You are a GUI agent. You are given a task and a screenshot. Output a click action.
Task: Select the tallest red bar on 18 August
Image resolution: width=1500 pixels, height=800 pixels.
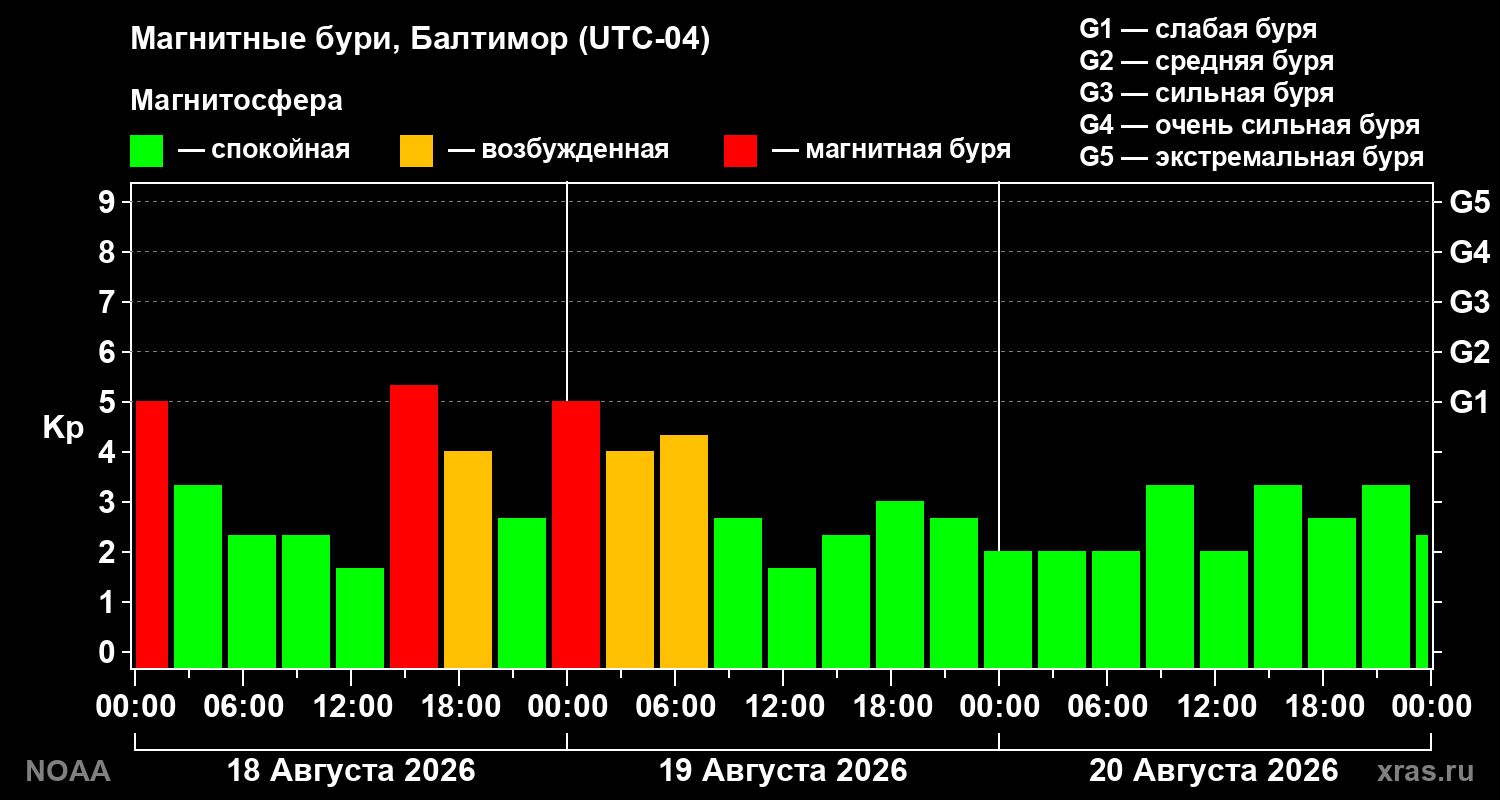tap(414, 526)
